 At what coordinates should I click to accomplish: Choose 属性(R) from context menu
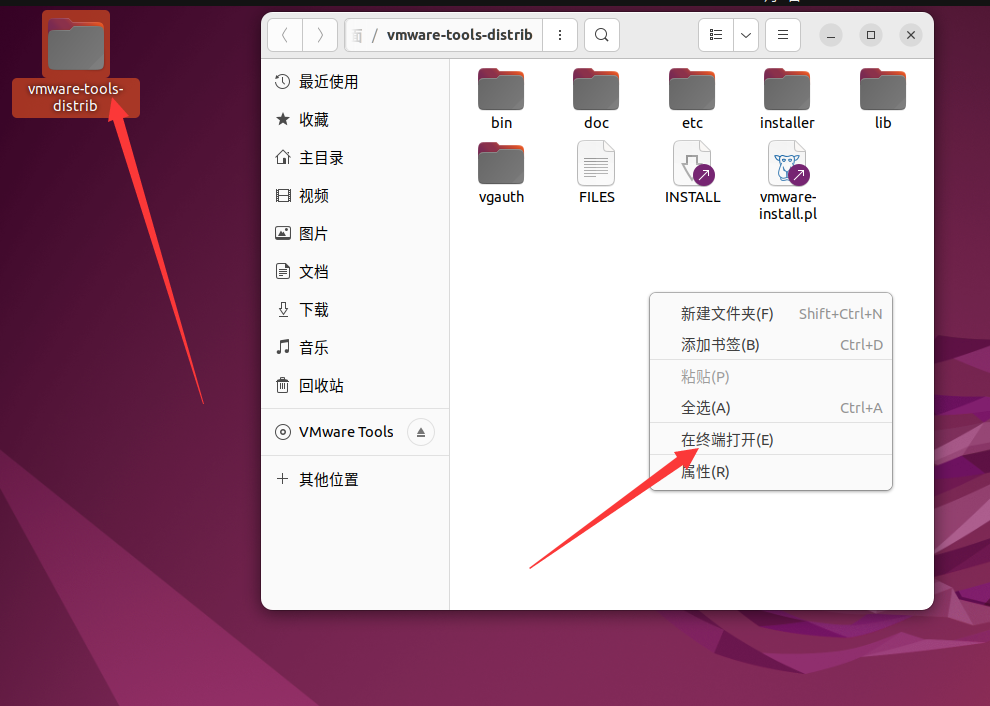[x=771, y=472]
